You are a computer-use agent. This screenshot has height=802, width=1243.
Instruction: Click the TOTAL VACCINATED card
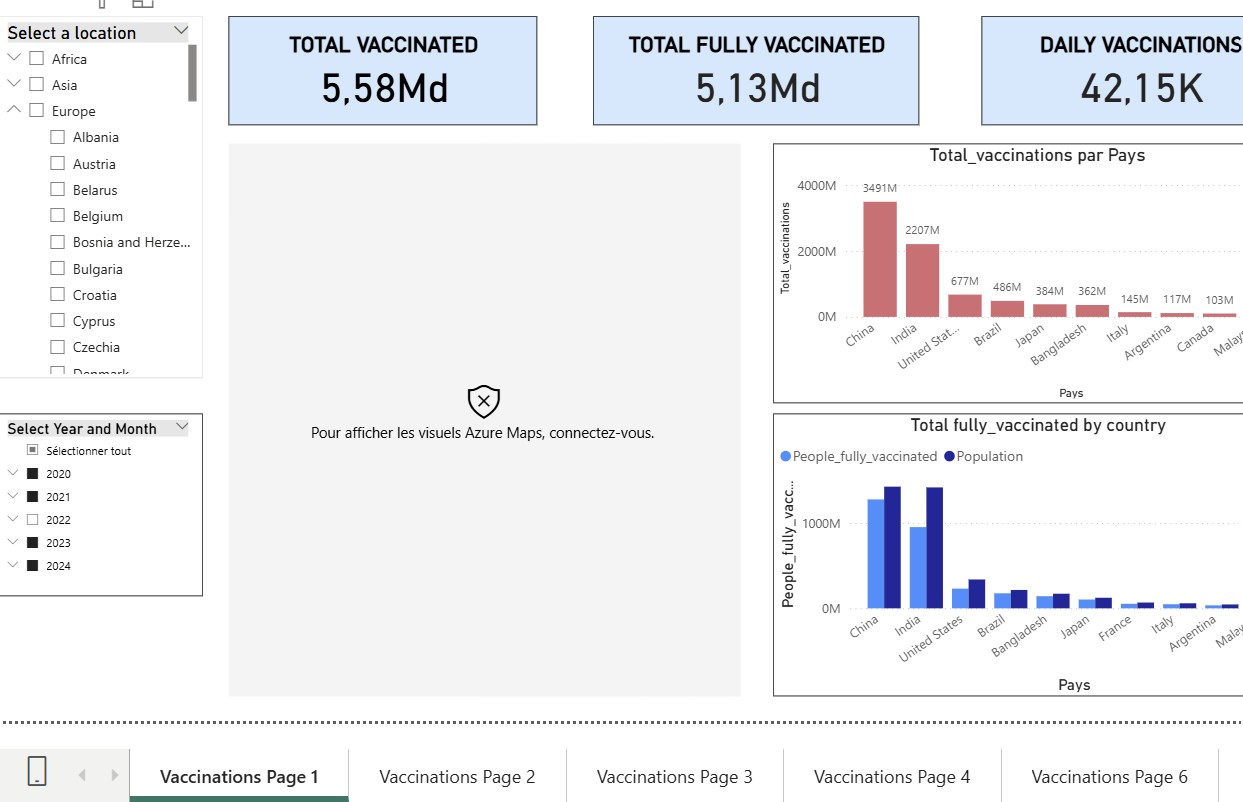tap(383, 70)
